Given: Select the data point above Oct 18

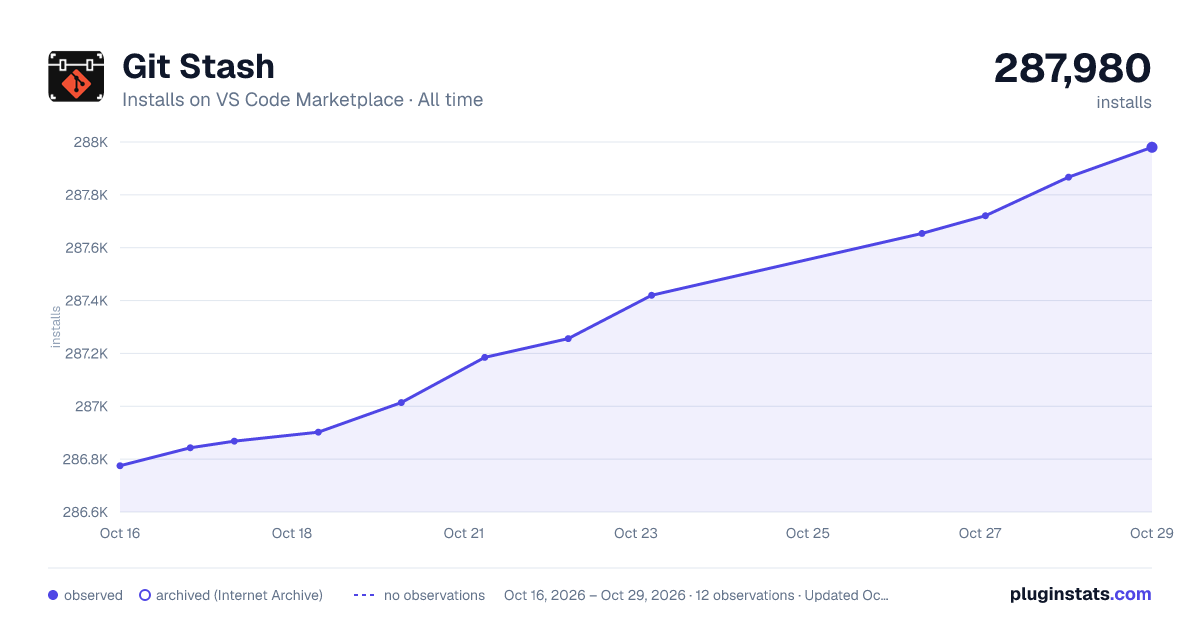Looking at the screenshot, I should (x=318, y=432).
